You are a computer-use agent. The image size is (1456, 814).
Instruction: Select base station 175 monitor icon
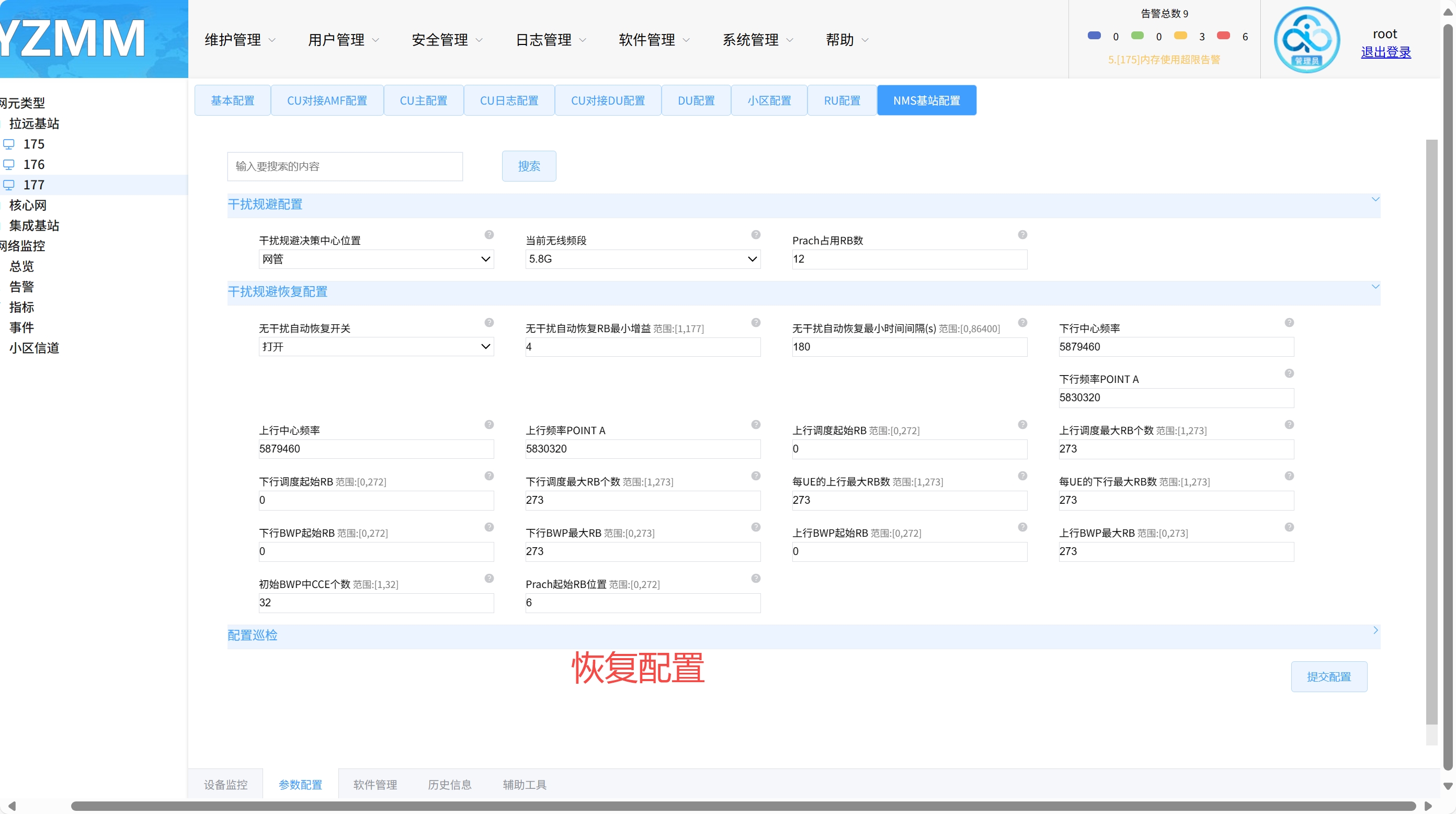tap(9, 144)
